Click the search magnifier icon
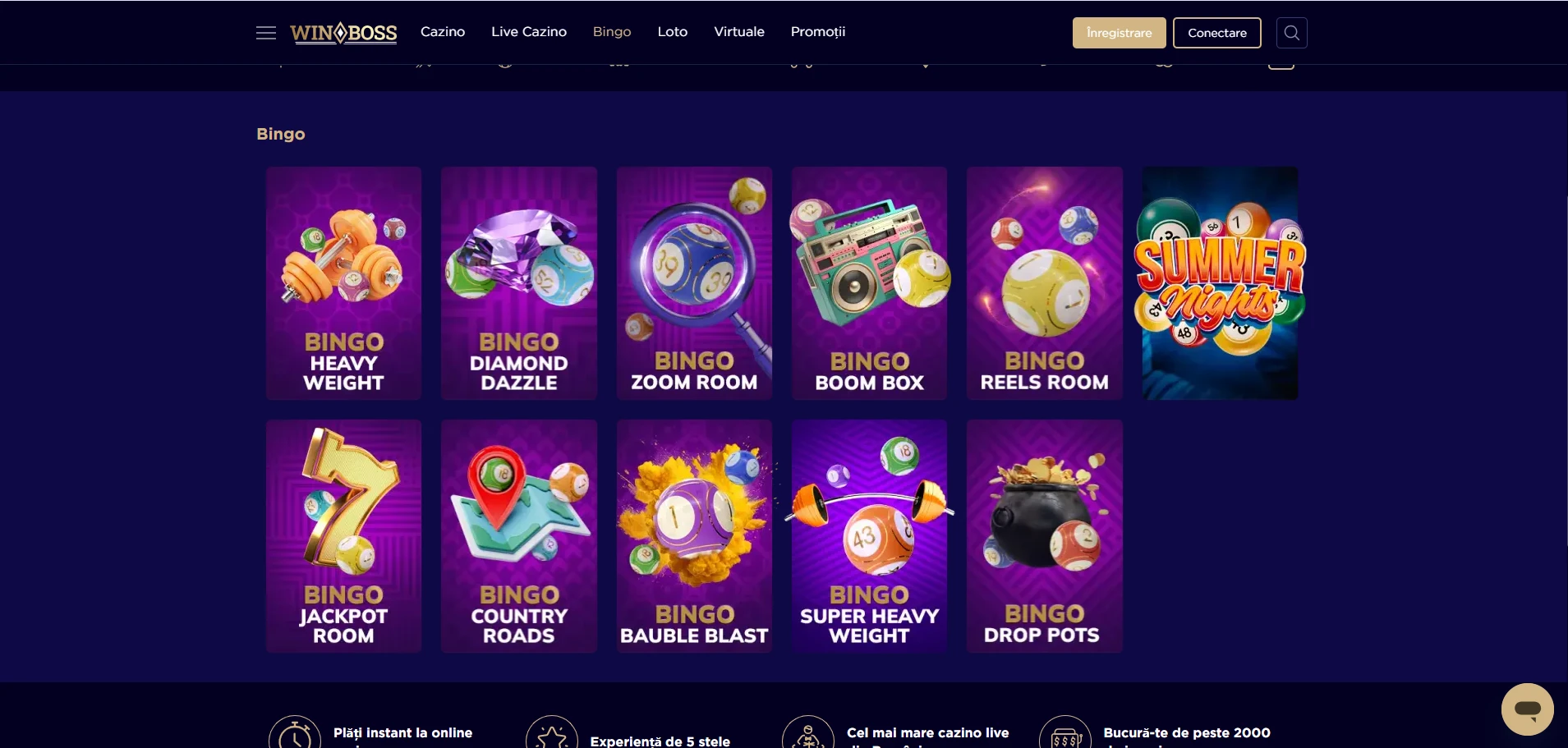 coord(1291,33)
